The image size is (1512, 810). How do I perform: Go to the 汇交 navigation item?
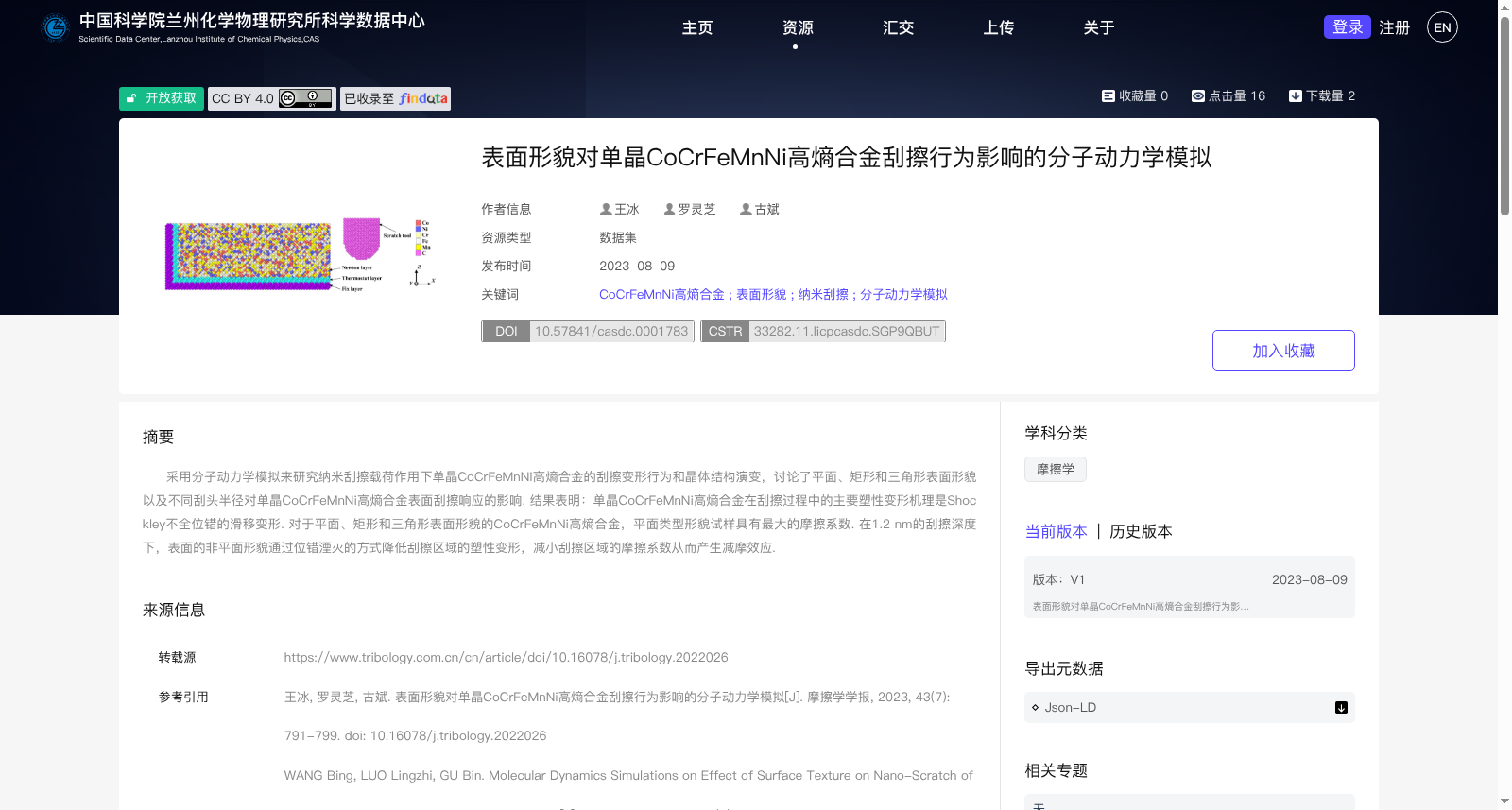click(x=898, y=27)
